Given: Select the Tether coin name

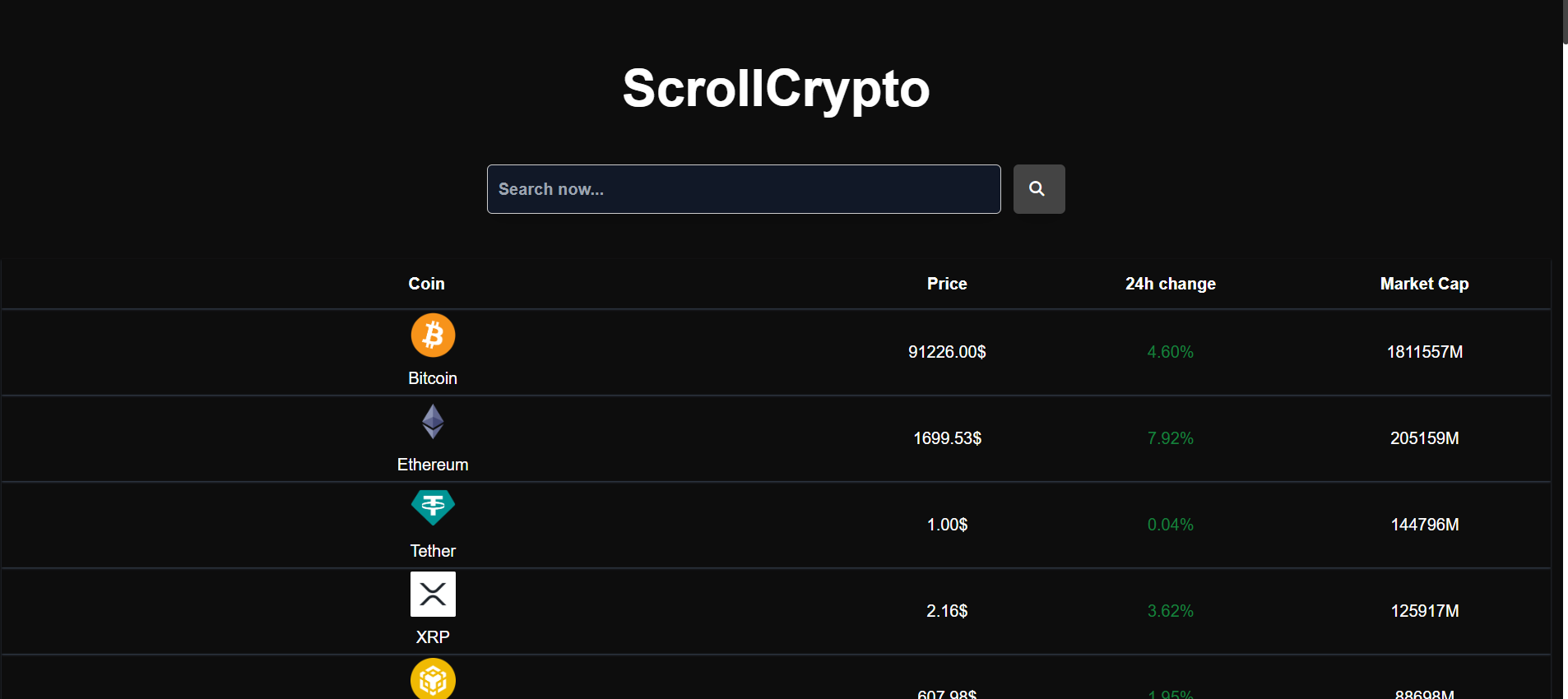Looking at the screenshot, I should tap(433, 551).
